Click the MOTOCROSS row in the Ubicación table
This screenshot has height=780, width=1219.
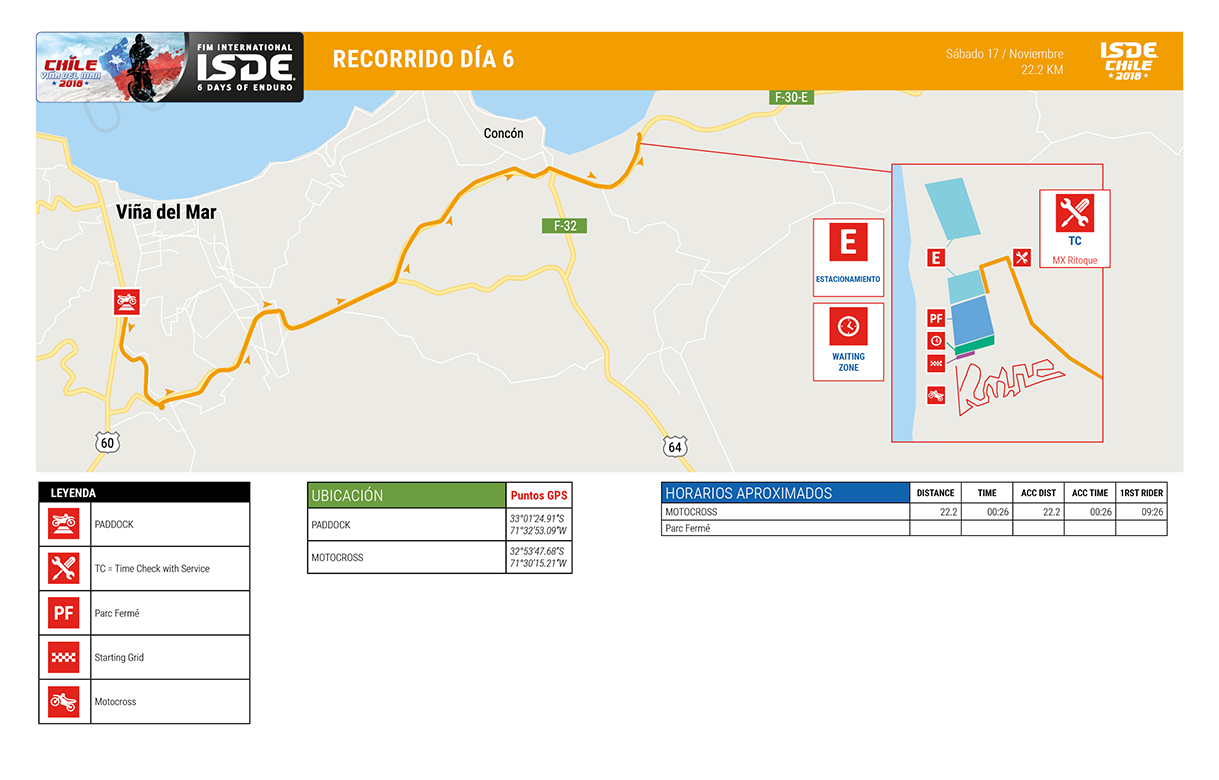[x=440, y=557]
